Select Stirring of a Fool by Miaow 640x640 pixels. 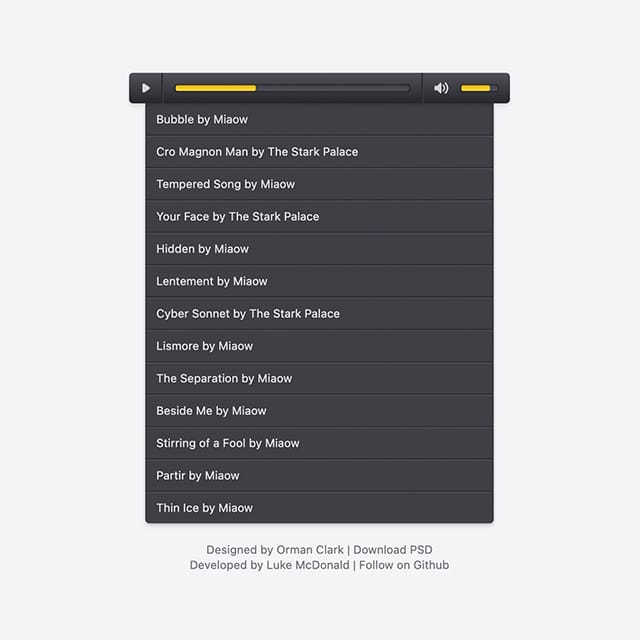click(x=319, y=443)
